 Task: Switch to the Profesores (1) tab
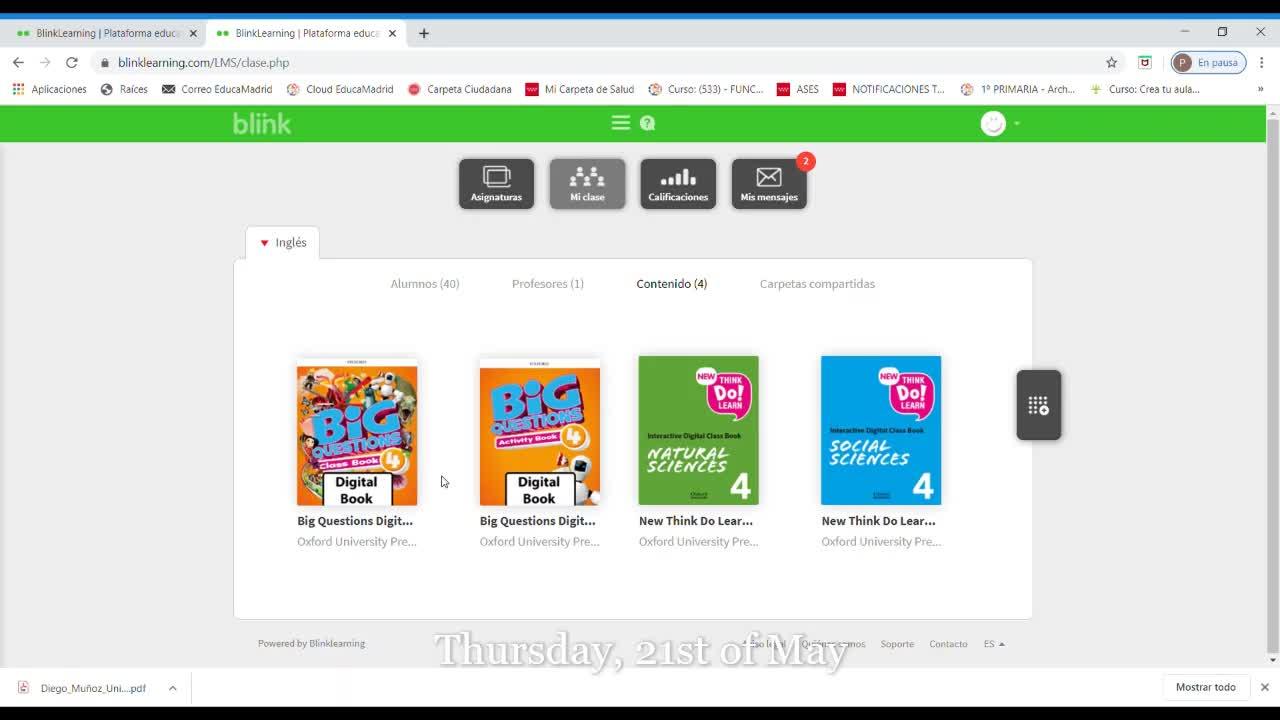coord(548,284)
